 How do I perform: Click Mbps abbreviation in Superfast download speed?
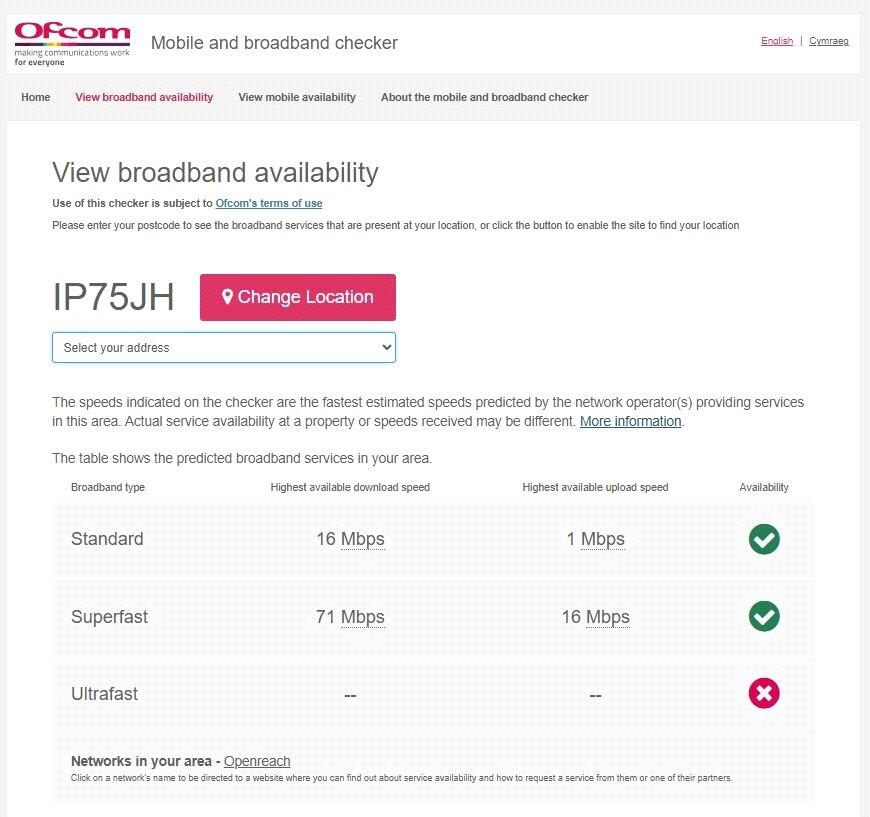[x=362, y=617]
